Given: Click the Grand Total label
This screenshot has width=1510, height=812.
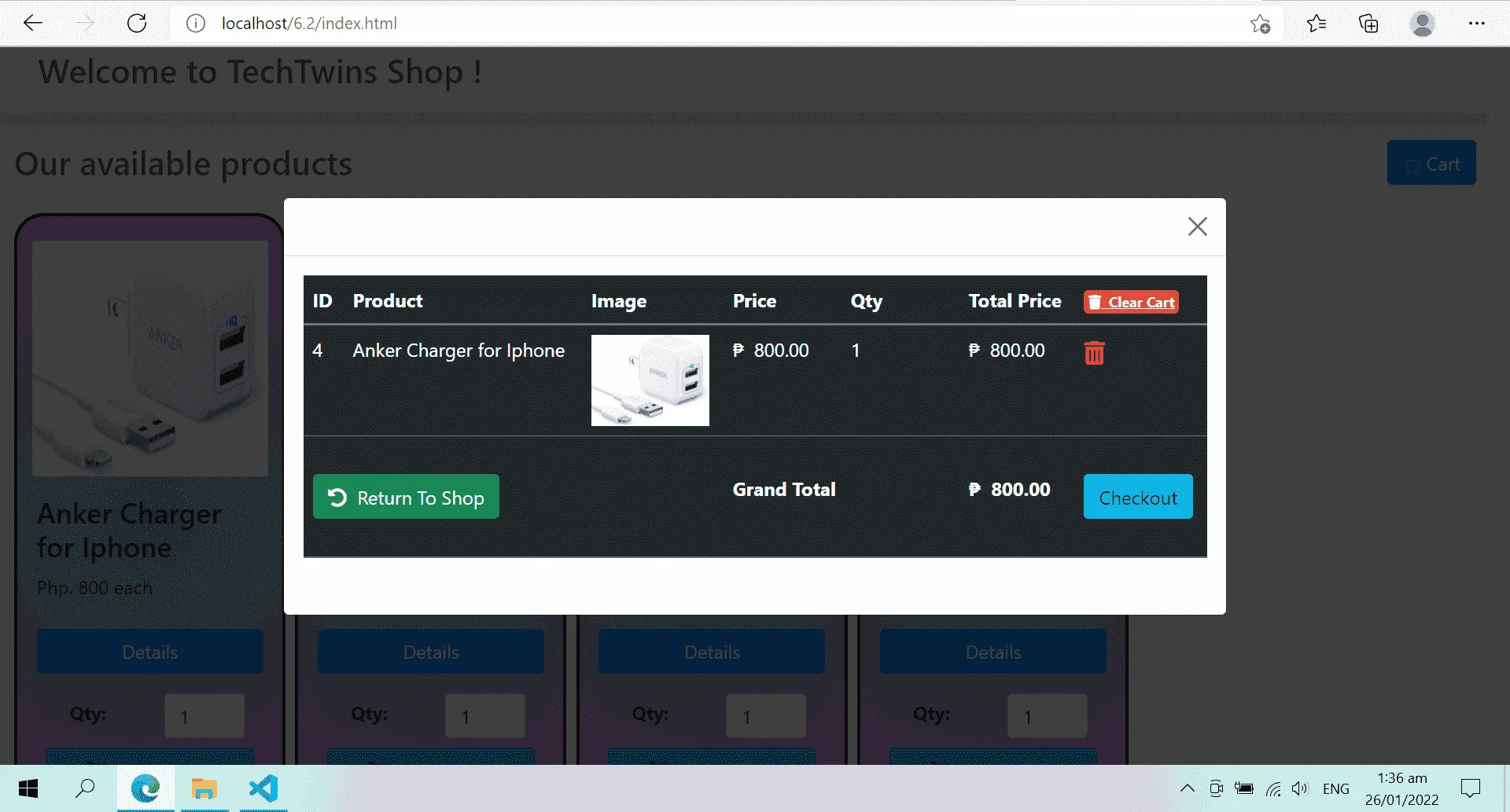Looking at the screenshot, I should pyautogui.click(x=784, y=490).
